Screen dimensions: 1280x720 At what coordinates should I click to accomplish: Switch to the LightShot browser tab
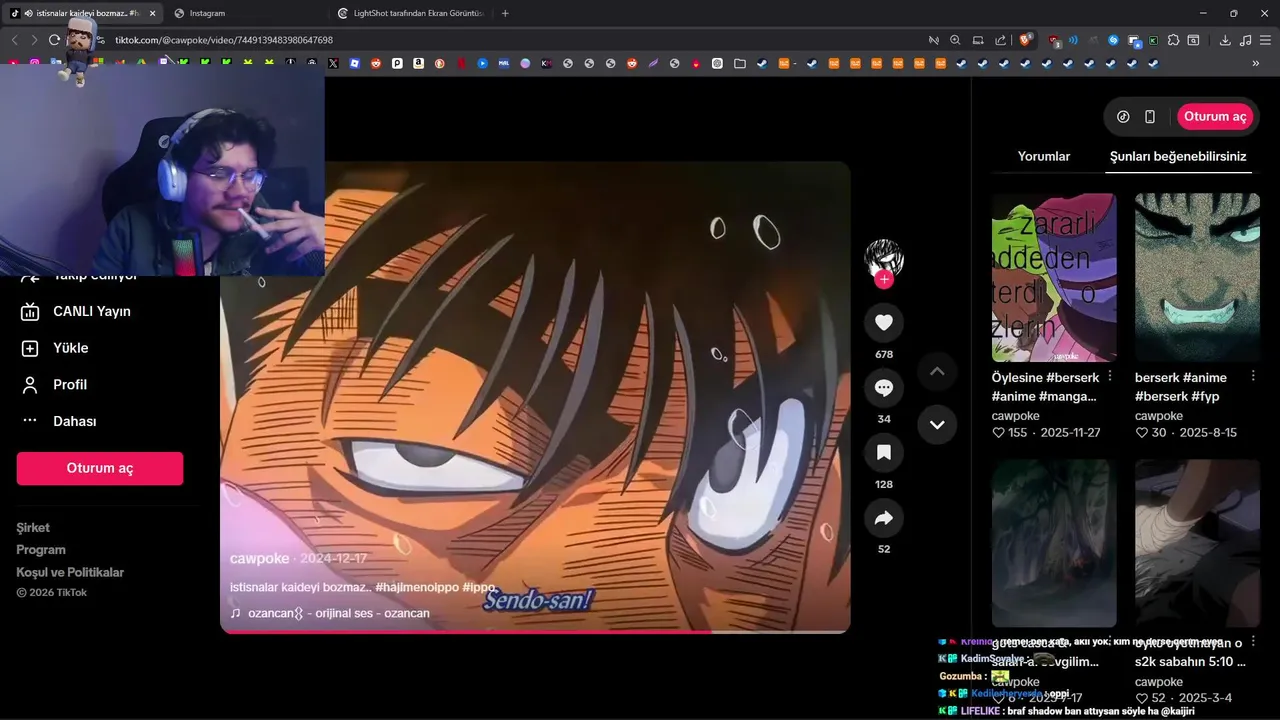pos(411,13)
